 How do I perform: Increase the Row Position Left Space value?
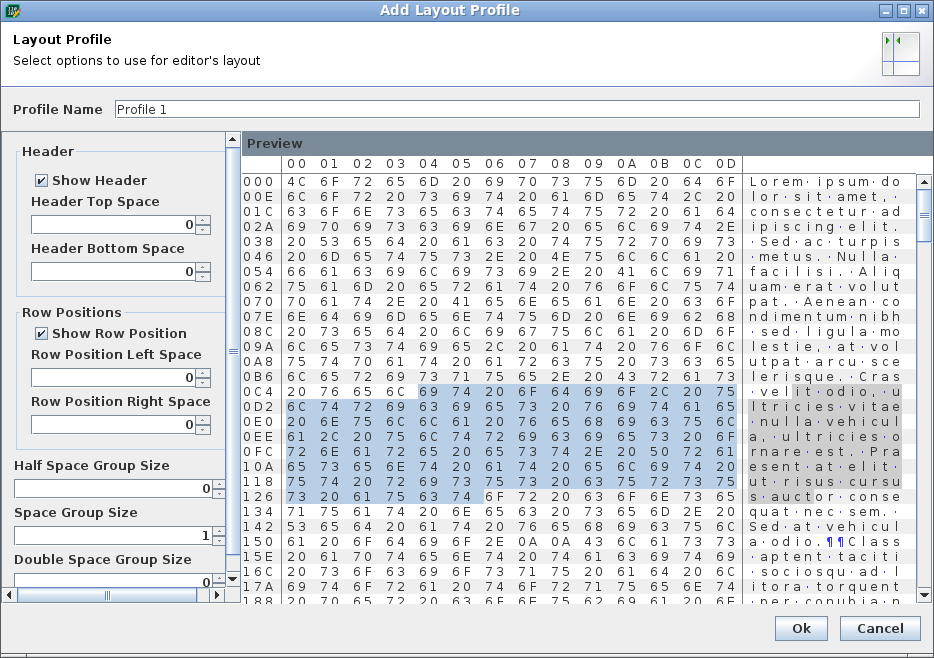(204, 374)
